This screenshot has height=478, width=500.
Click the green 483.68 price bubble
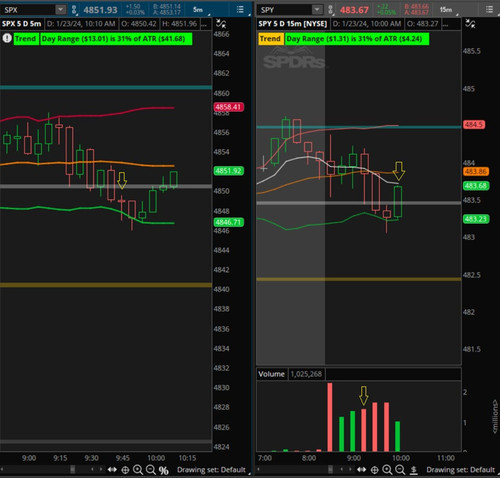click(476, 186)
